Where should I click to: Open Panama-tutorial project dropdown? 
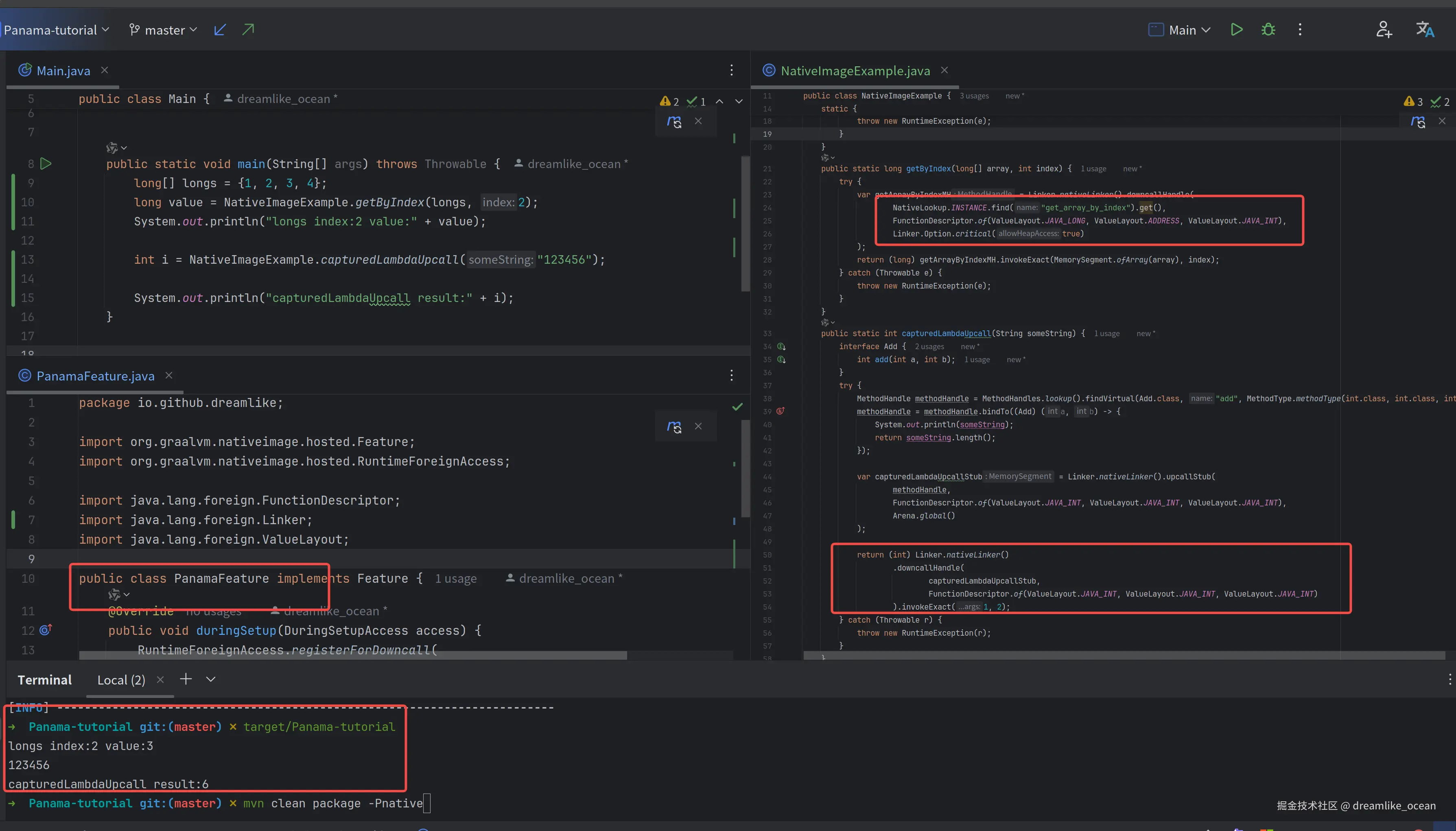tap(56, 30)
